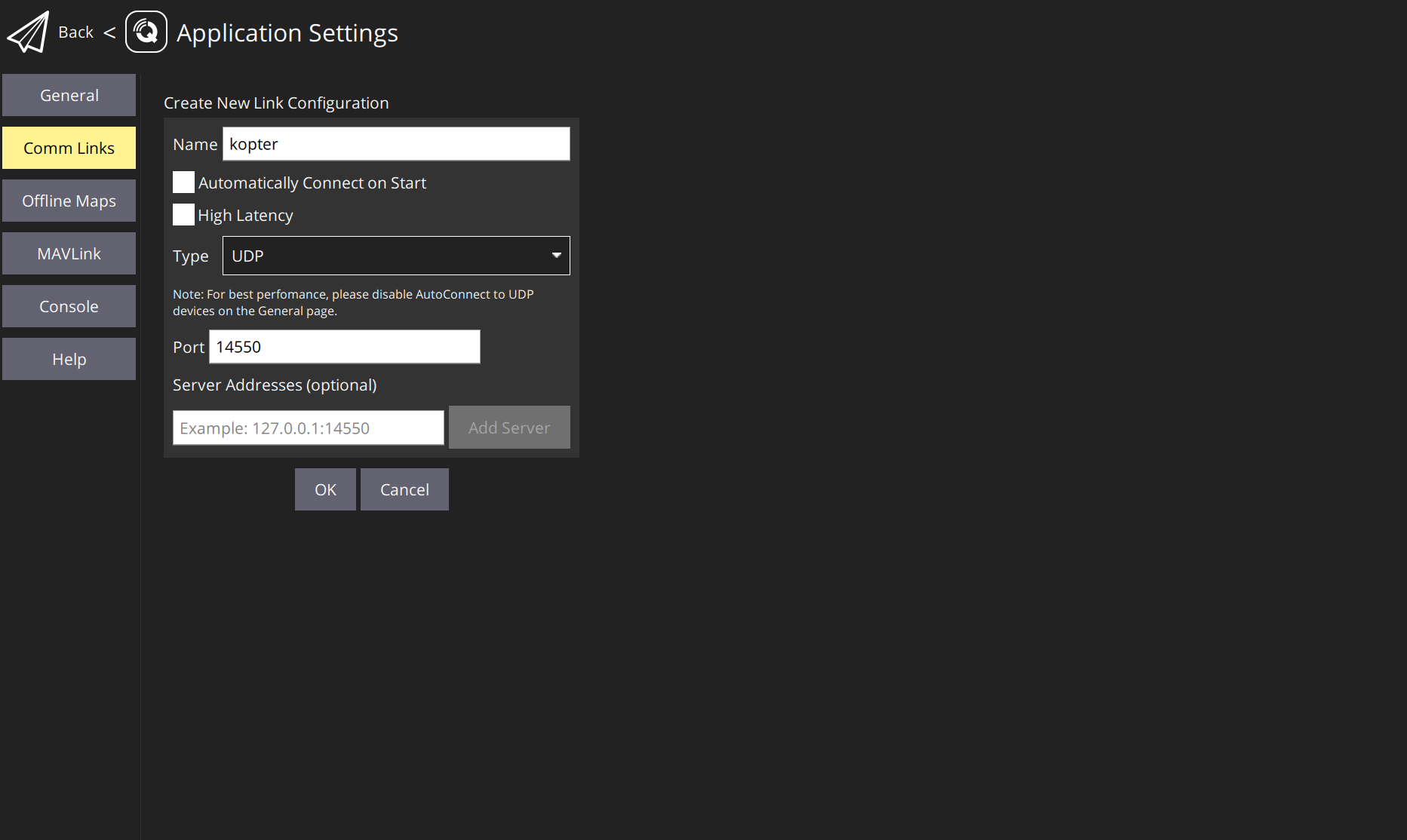1407x840 pixels.
Task: Focus the Port field showing 14550
Action: pyautogui.click(x=344, y=347)
